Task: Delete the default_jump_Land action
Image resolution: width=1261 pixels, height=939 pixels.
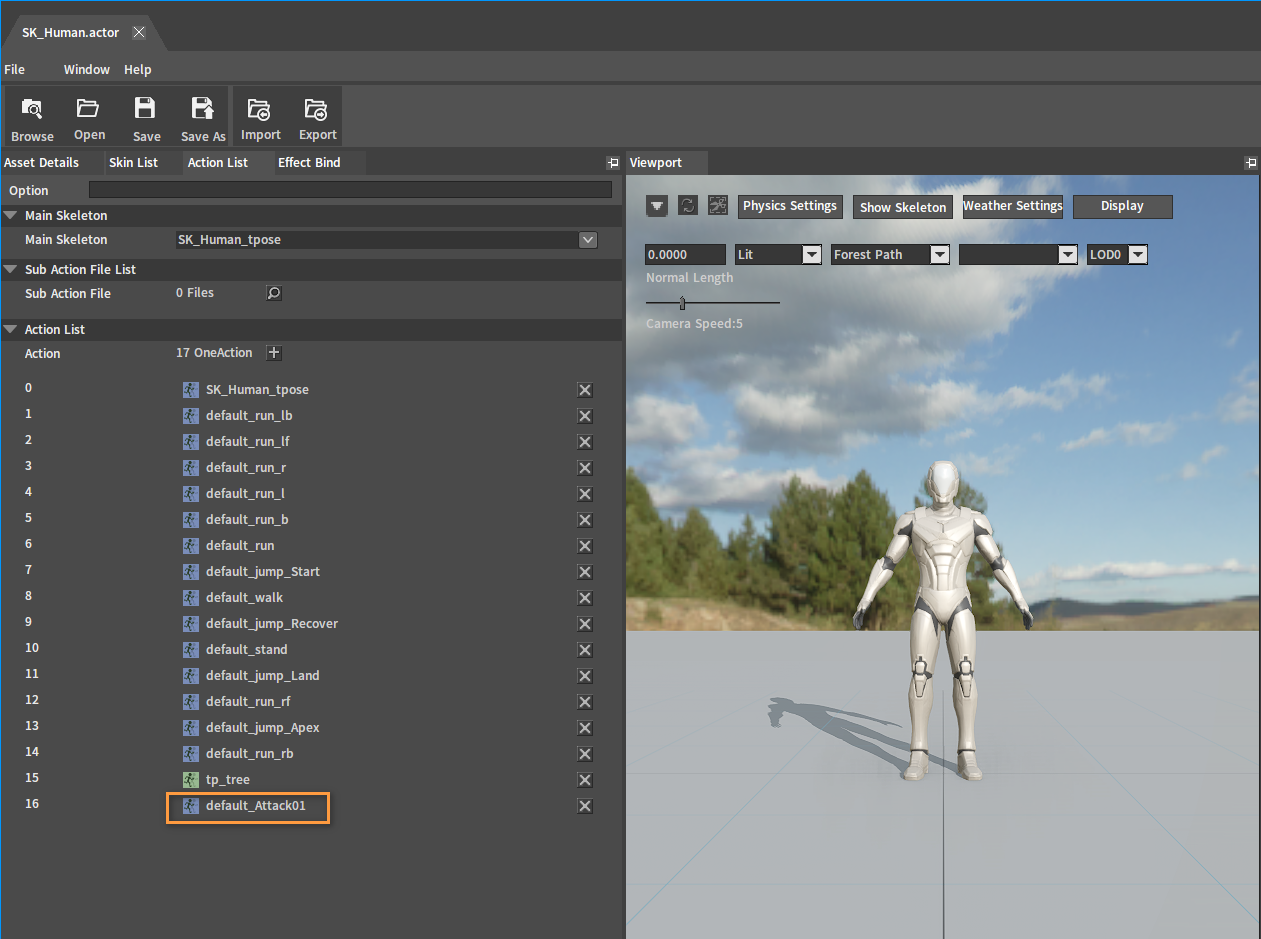Action: point(585,676)
